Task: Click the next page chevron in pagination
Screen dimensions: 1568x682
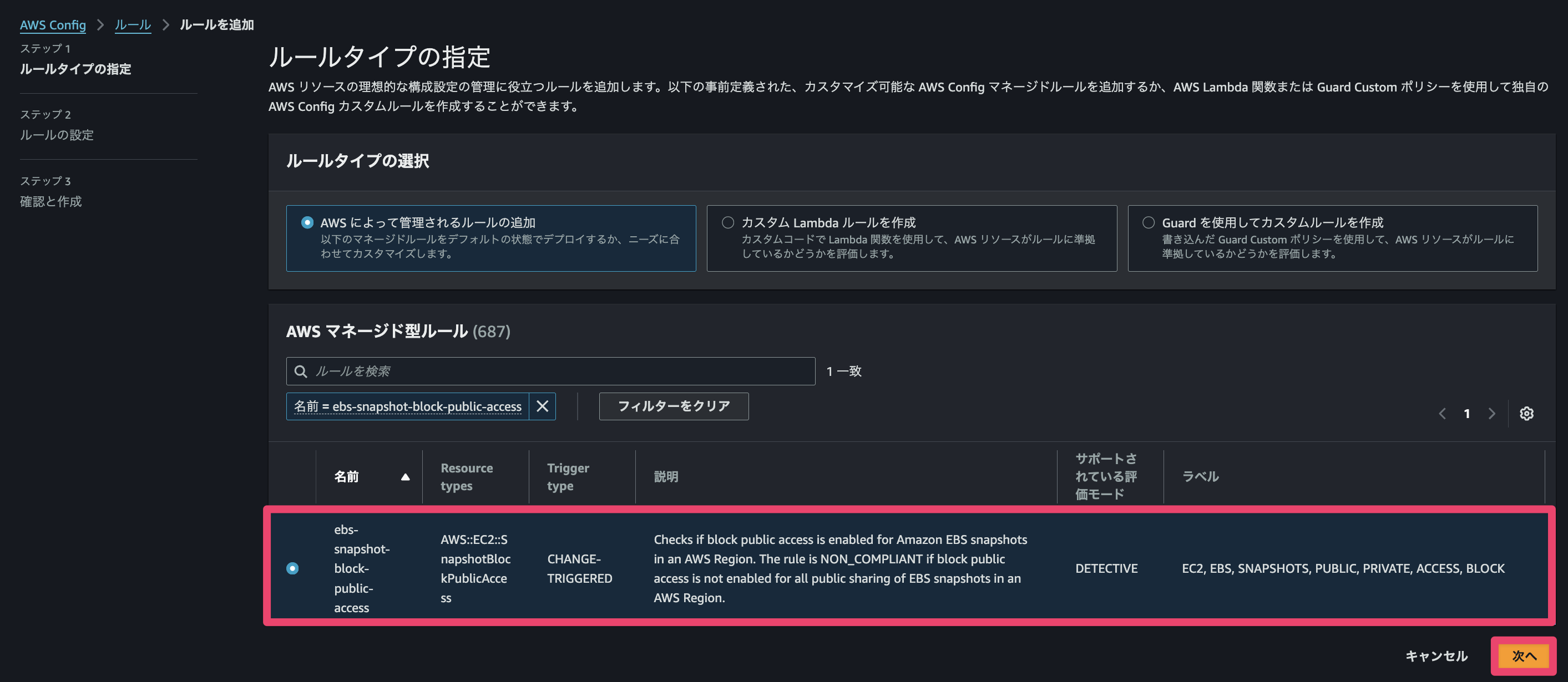Action: (1491, 413)
